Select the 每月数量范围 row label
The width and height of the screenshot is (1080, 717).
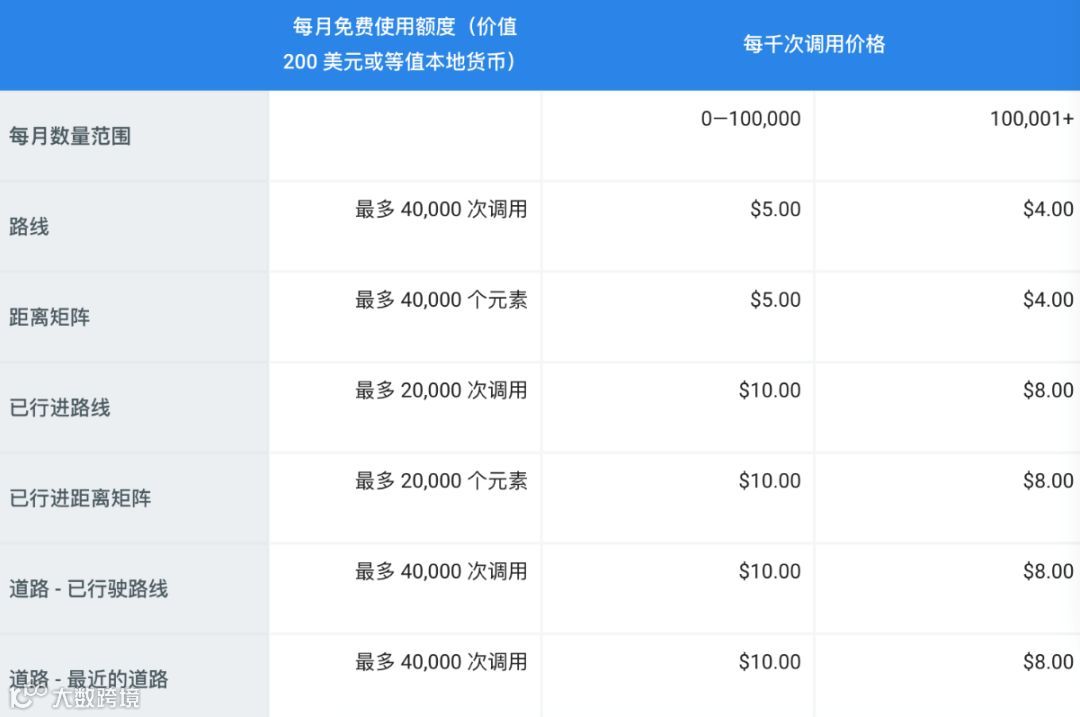(70, 136)
